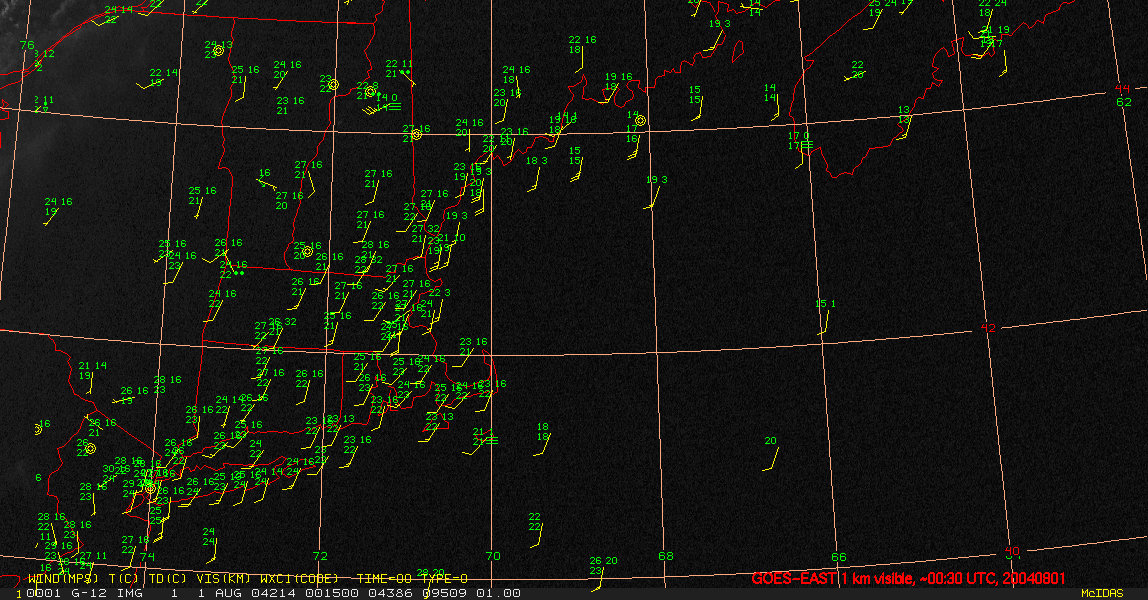Click the station plot reading 27 18
The image size is (1148, 600).
135,540
